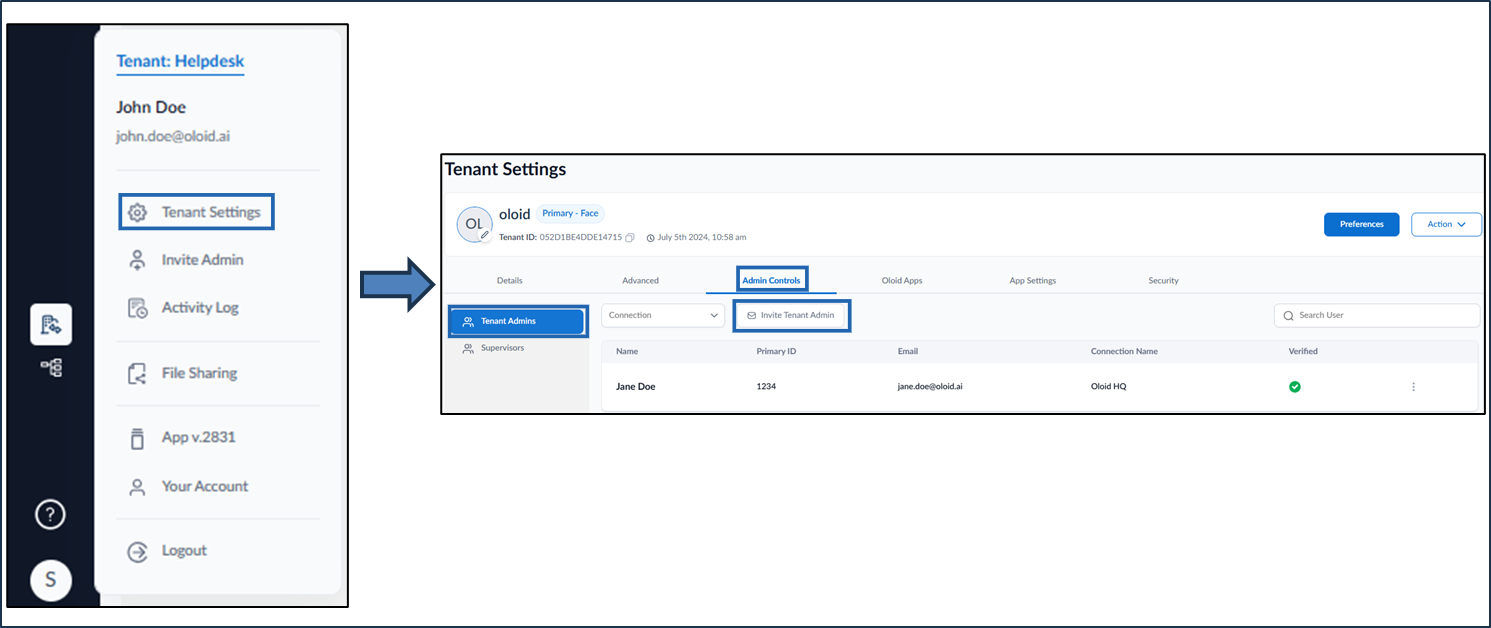Open Tenant Settings from the profile menu
Viewport: 1491px width, 628px height.
click(x=196, y=212)
